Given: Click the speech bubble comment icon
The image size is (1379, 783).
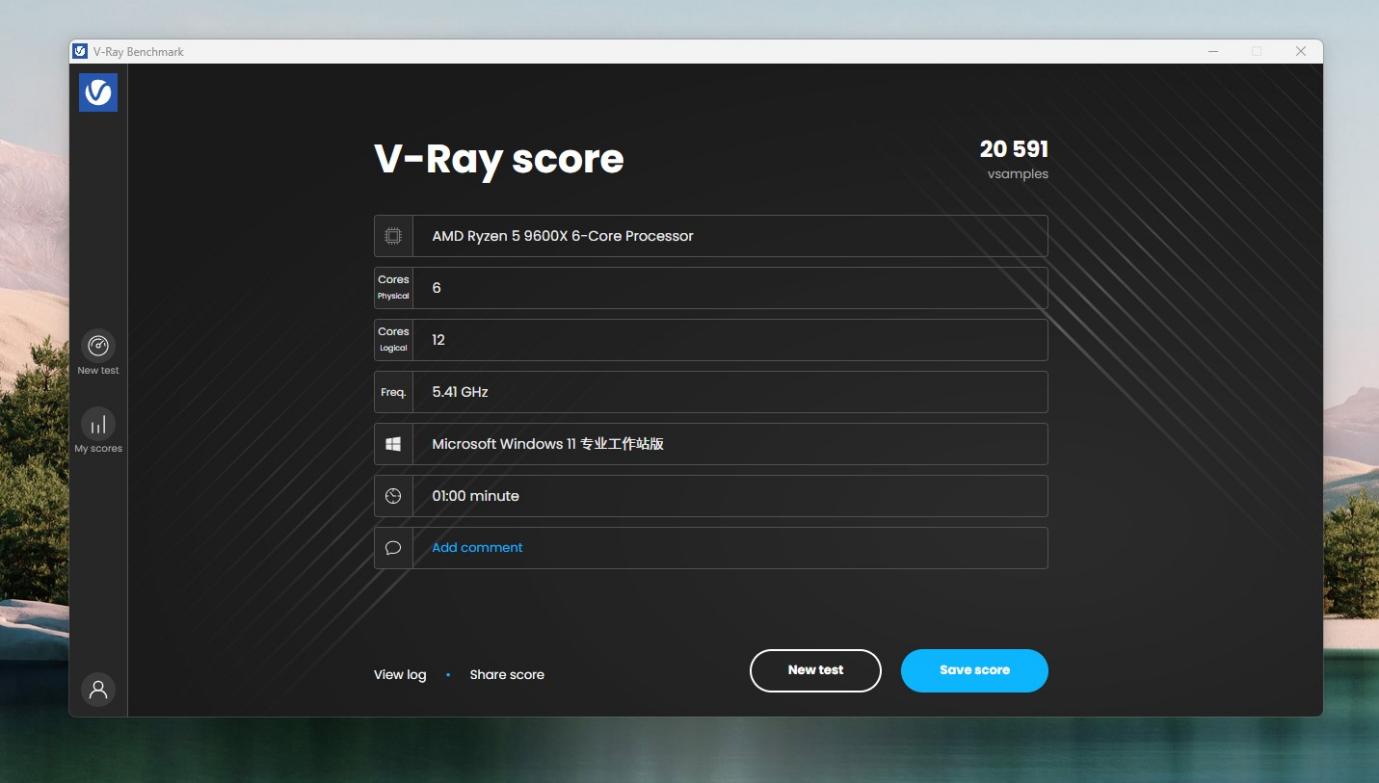Looking at the screenshot, I should click(393, 548).
